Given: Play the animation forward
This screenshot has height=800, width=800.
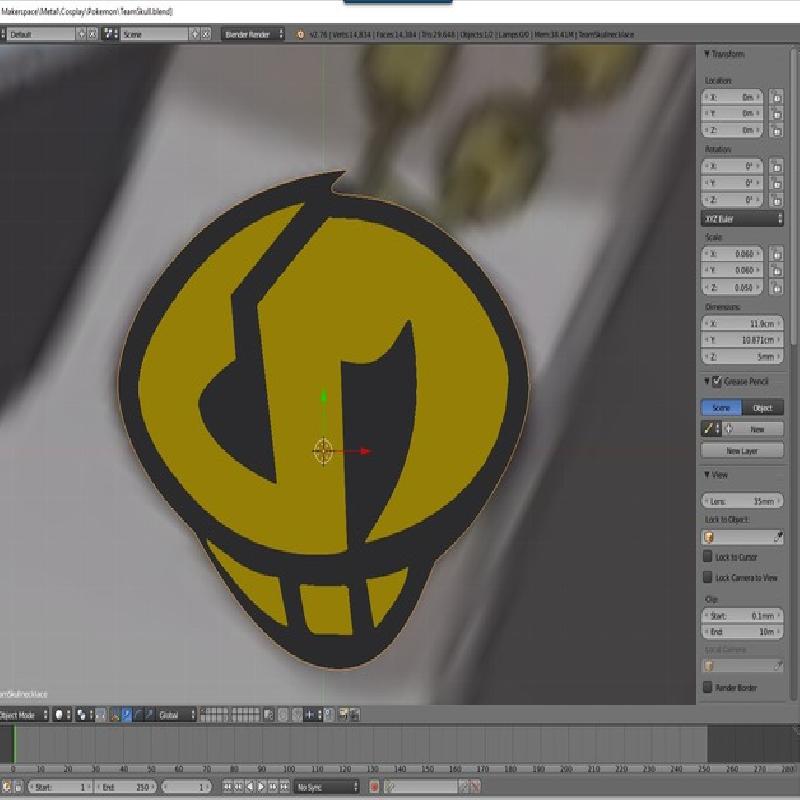Looking at the screenshot, I should tap(261, 787).
